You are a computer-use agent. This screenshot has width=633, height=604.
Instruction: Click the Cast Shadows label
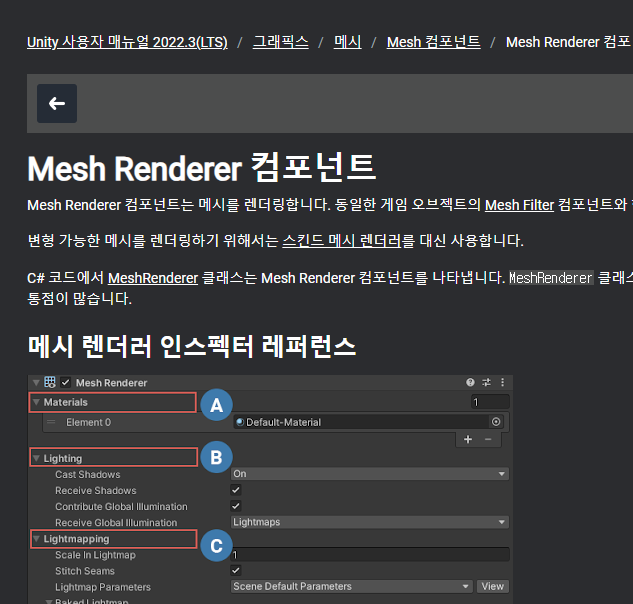(x=88, y=474)
